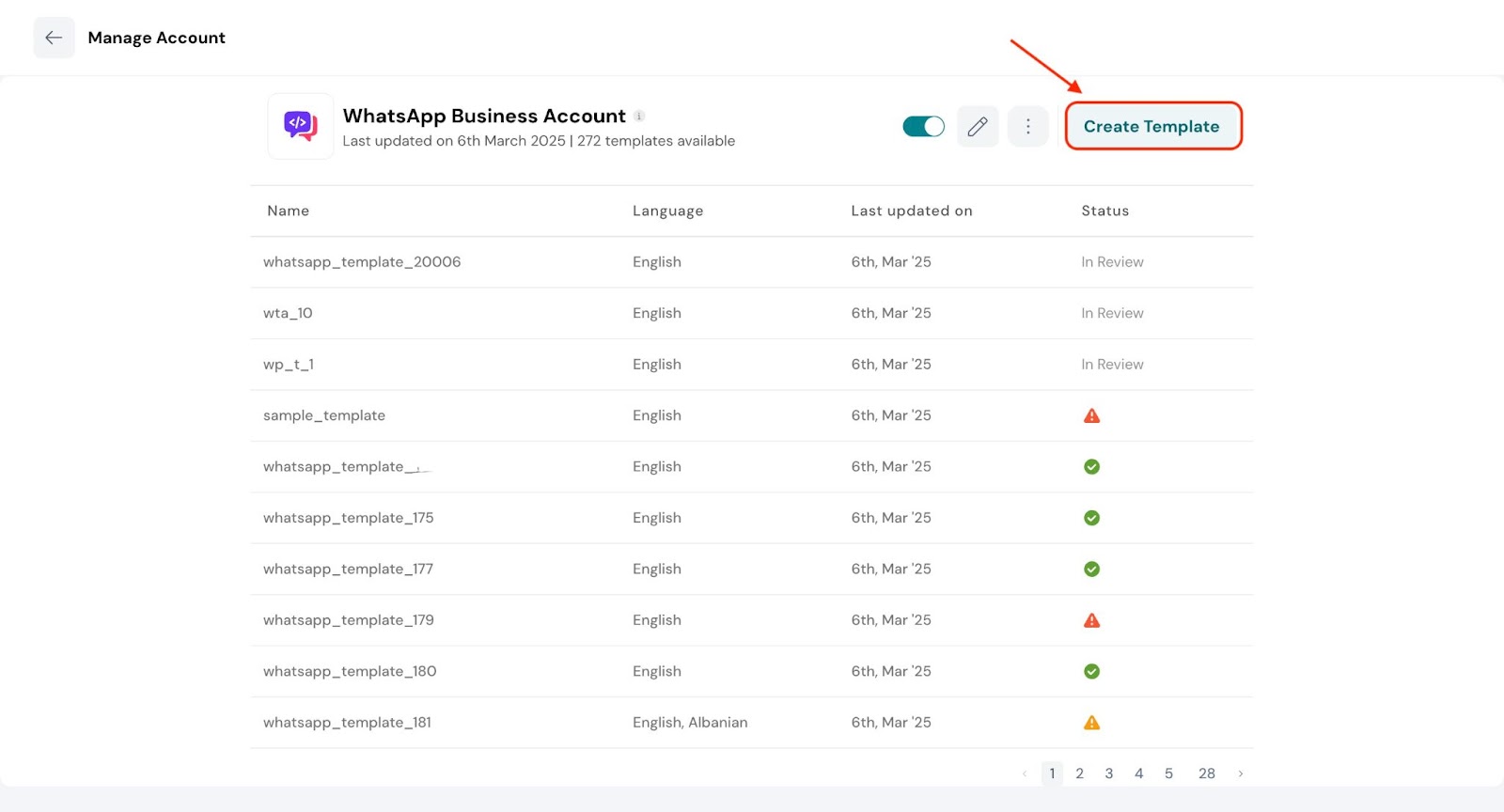Viewport: 1504px width, 812px height.
Task: Select the wta_10 template row
Action: (x=288, y=313)
